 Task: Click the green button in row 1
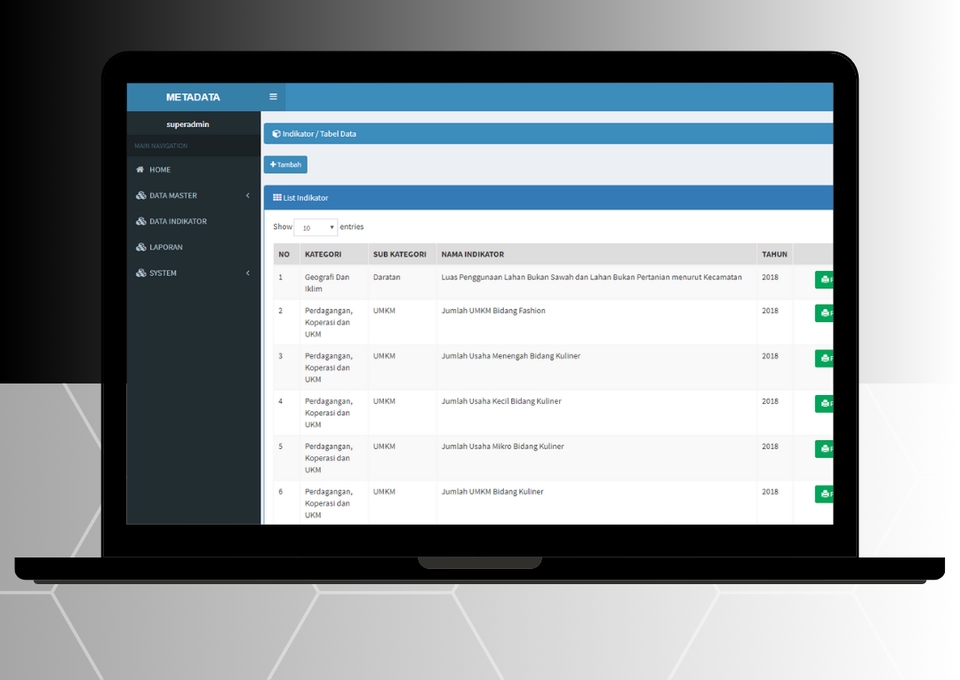[x=824, y=280]
